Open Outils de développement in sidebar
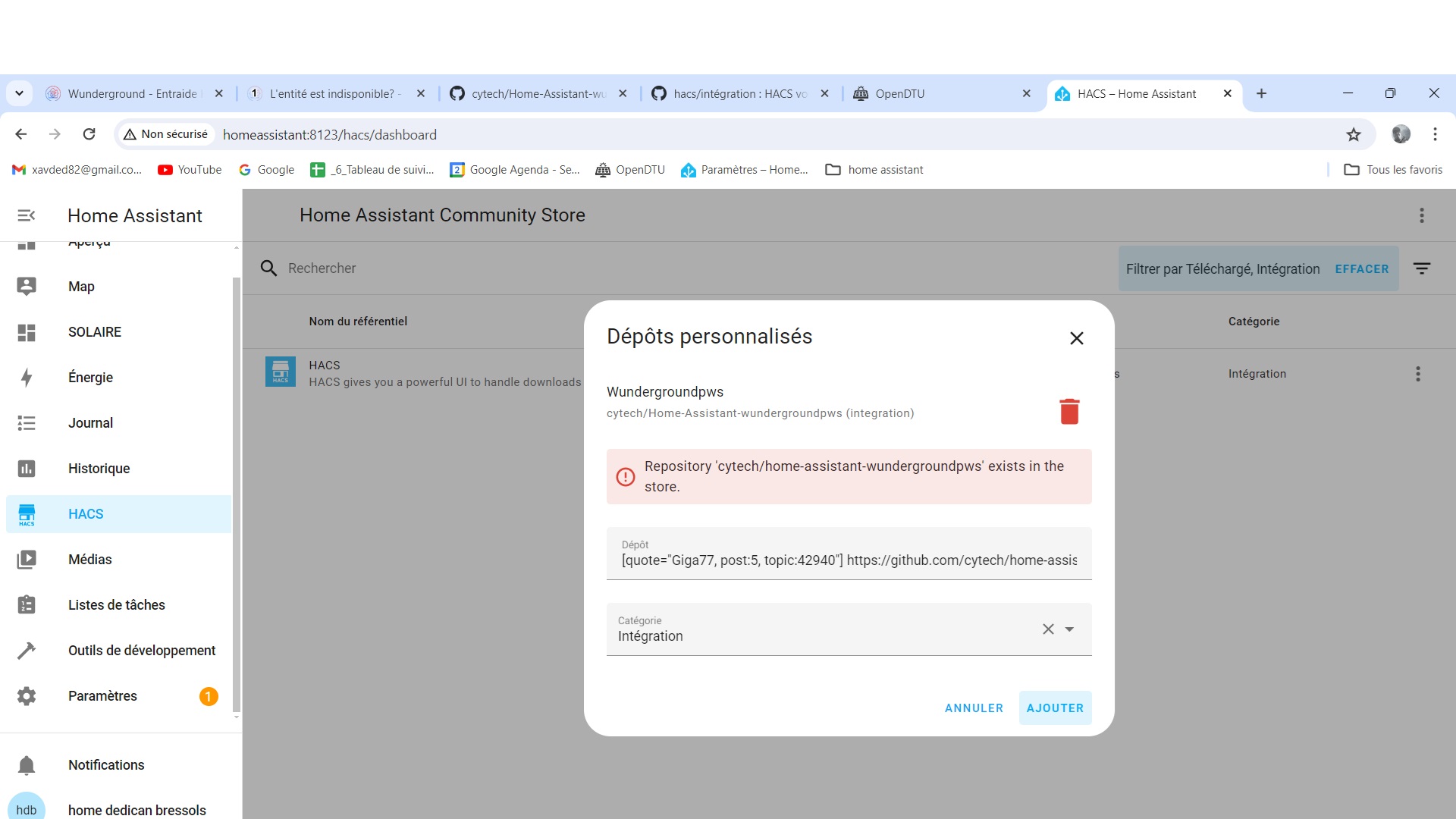 [x=141, y=651]
